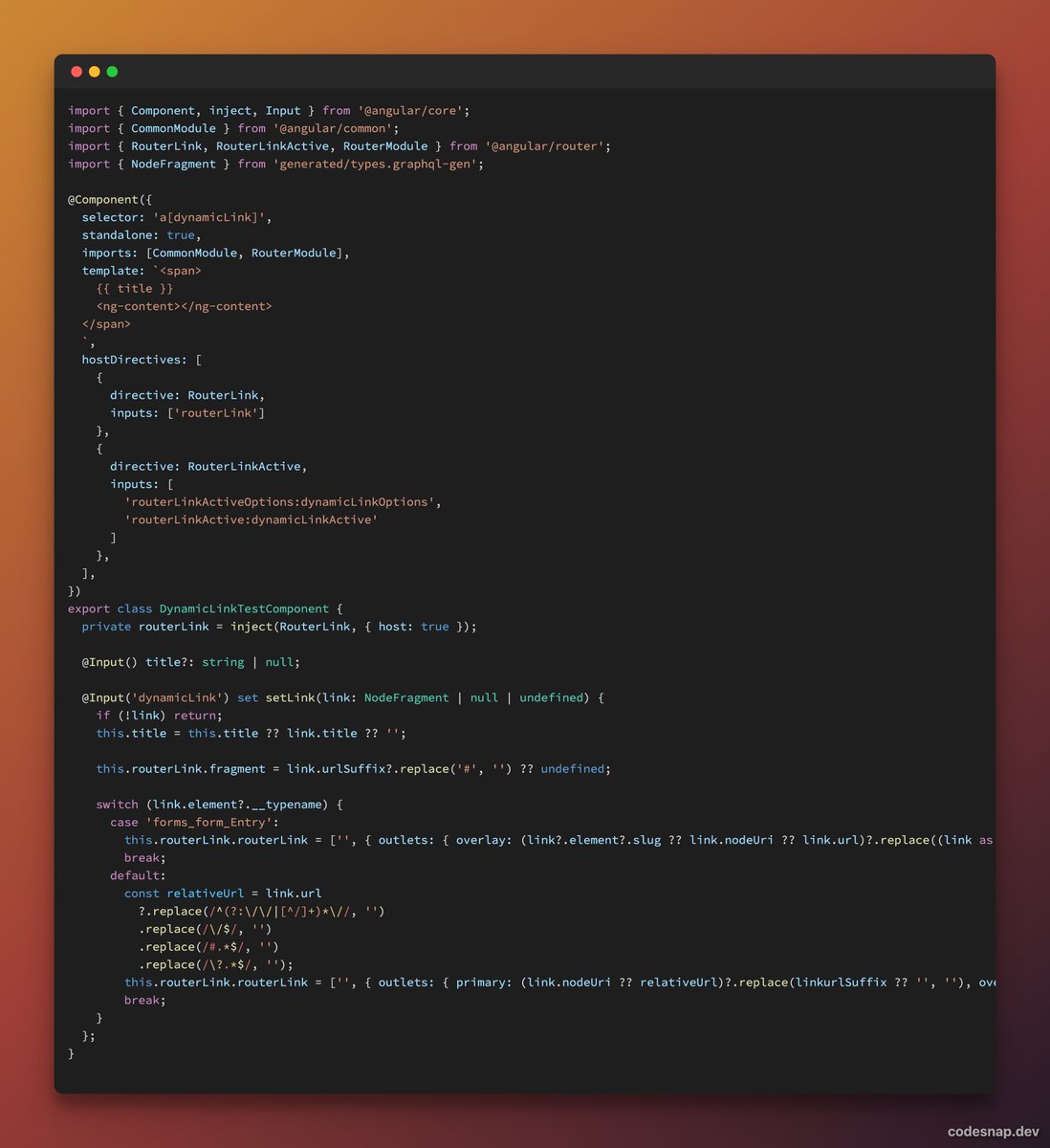Viewport: 1050px width, 1148px height.
Task: Click the '<ng-content></ng-content>' tag
Action: 185,306
